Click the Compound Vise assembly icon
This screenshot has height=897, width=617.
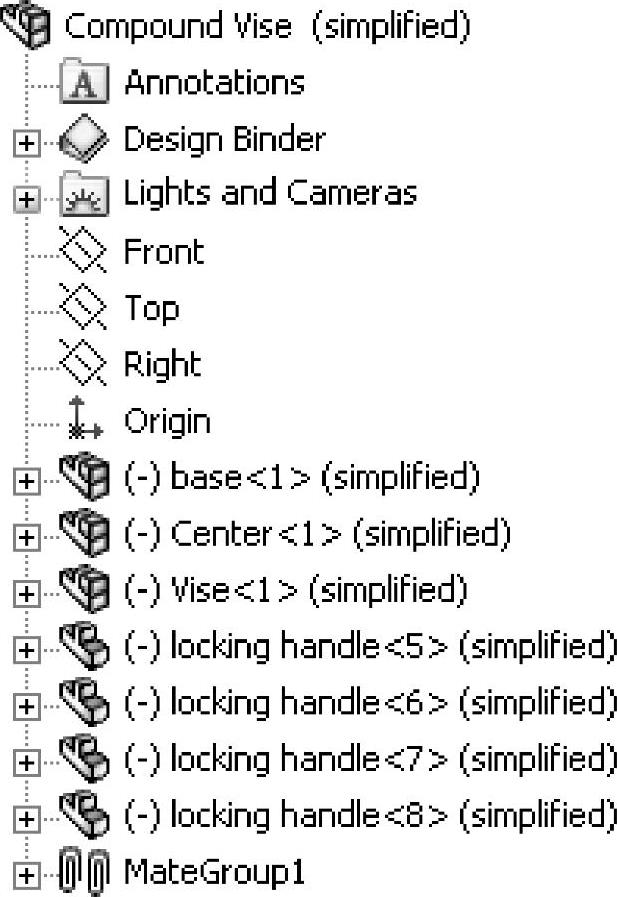click(x=28, y=24)
